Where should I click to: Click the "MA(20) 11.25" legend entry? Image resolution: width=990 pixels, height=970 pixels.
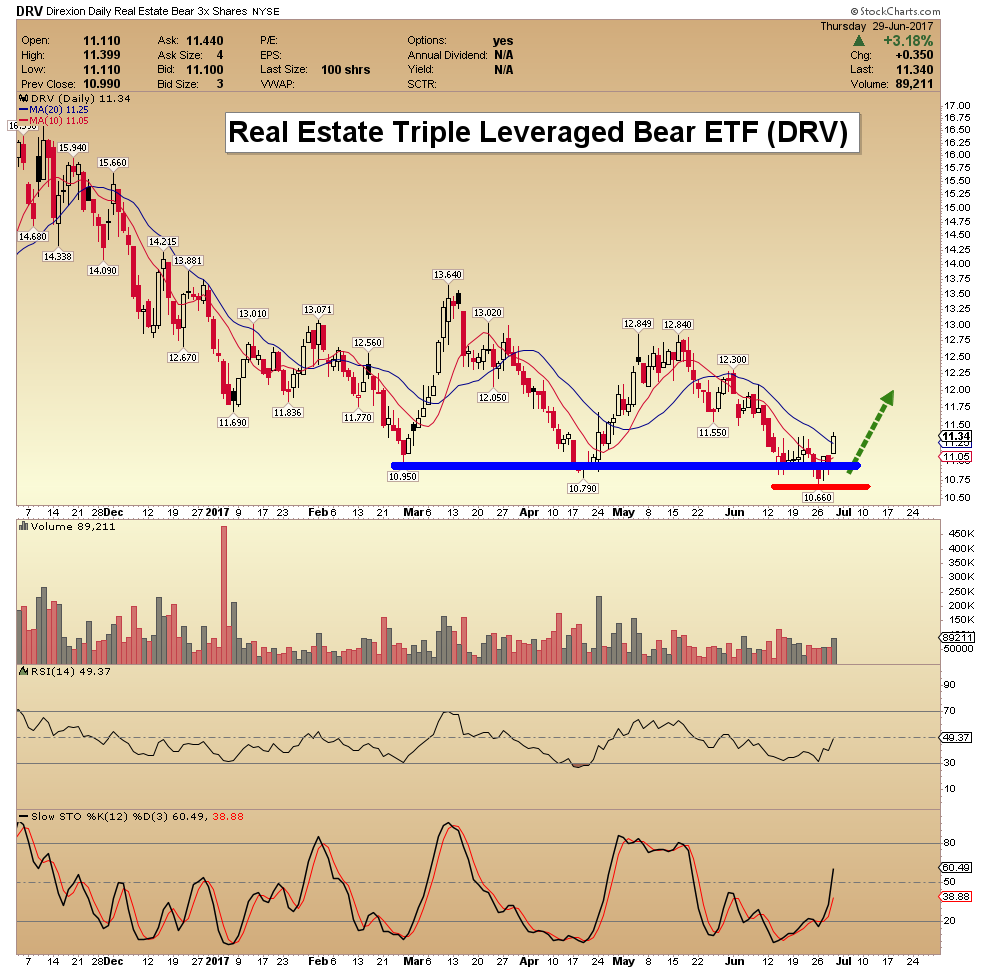pos(59,110)
